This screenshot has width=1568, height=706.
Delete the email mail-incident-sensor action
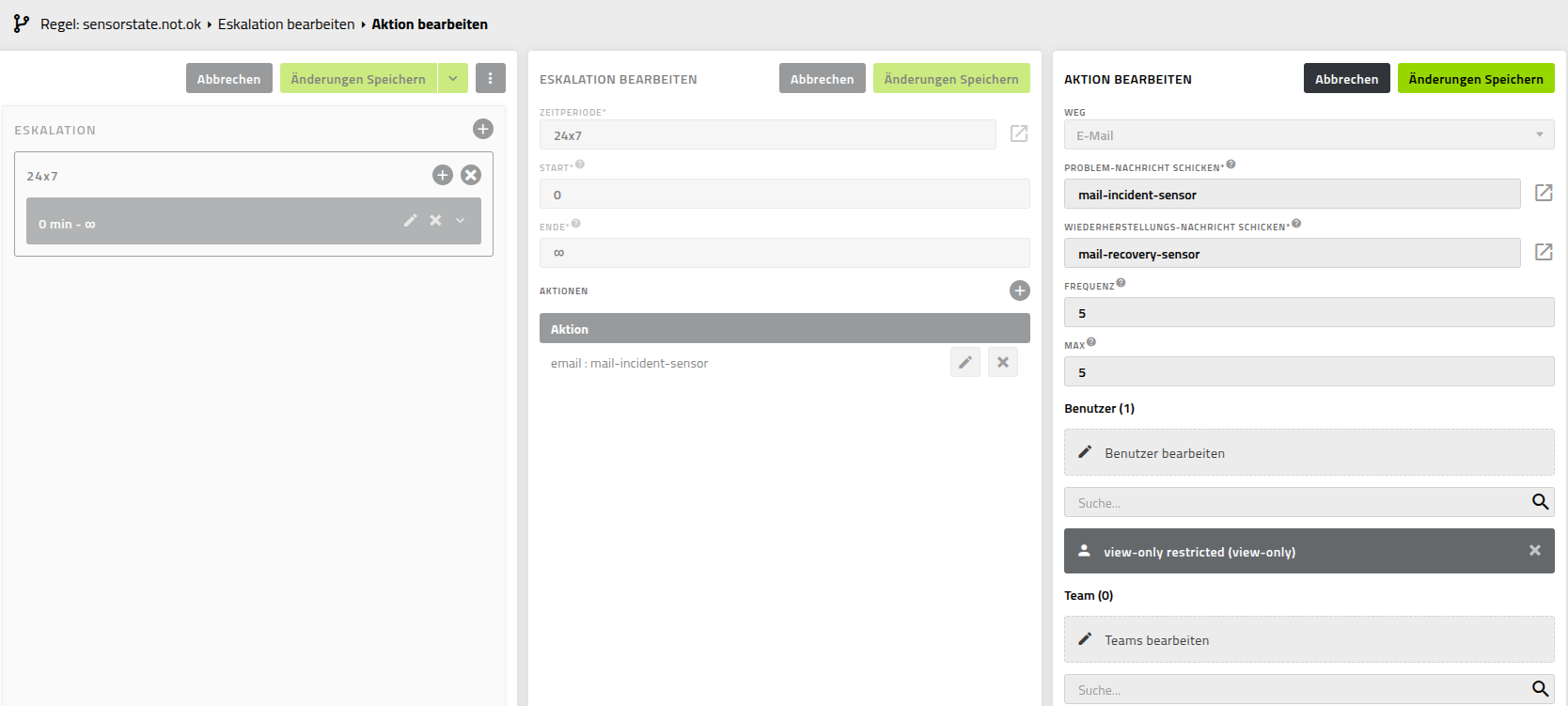click(x=1003, y=363)
